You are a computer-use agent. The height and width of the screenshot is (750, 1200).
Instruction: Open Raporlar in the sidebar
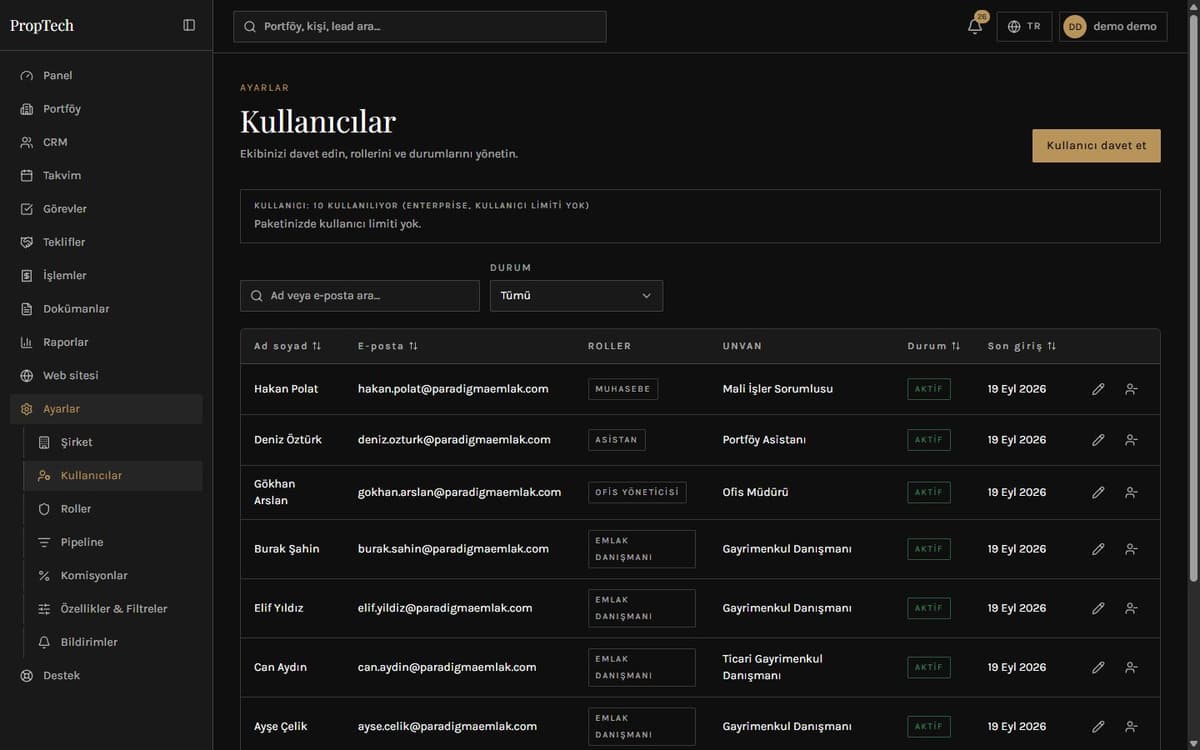106,342
